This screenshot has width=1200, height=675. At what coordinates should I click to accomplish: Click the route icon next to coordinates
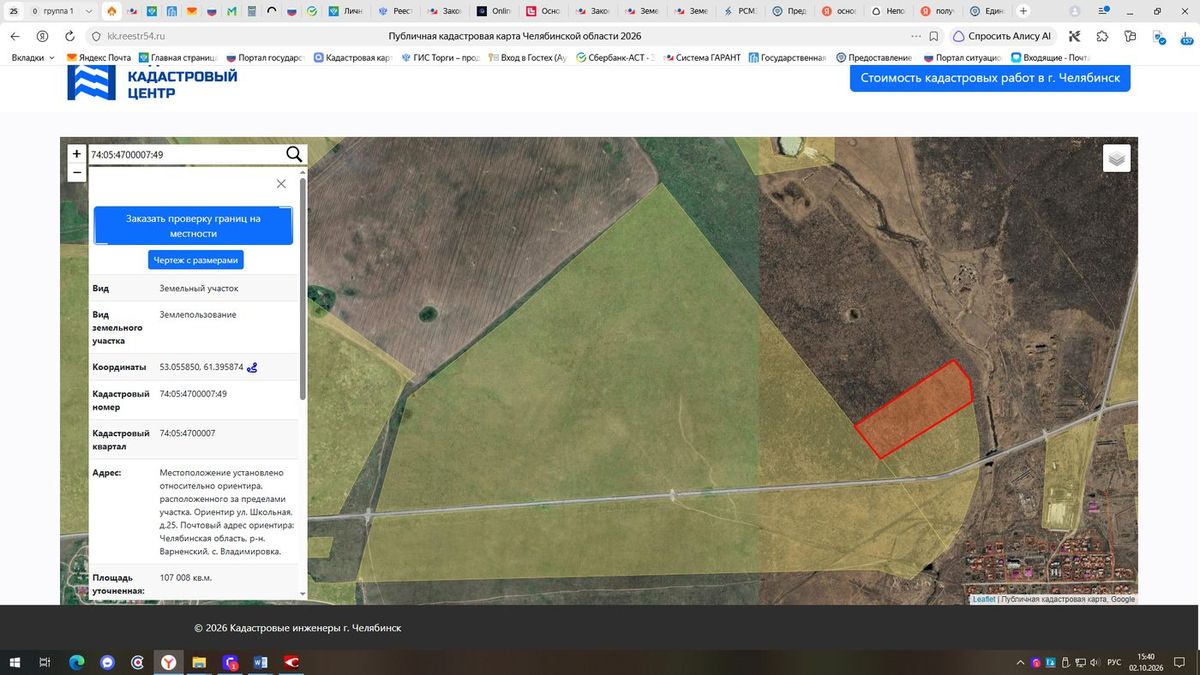point(252,367)
